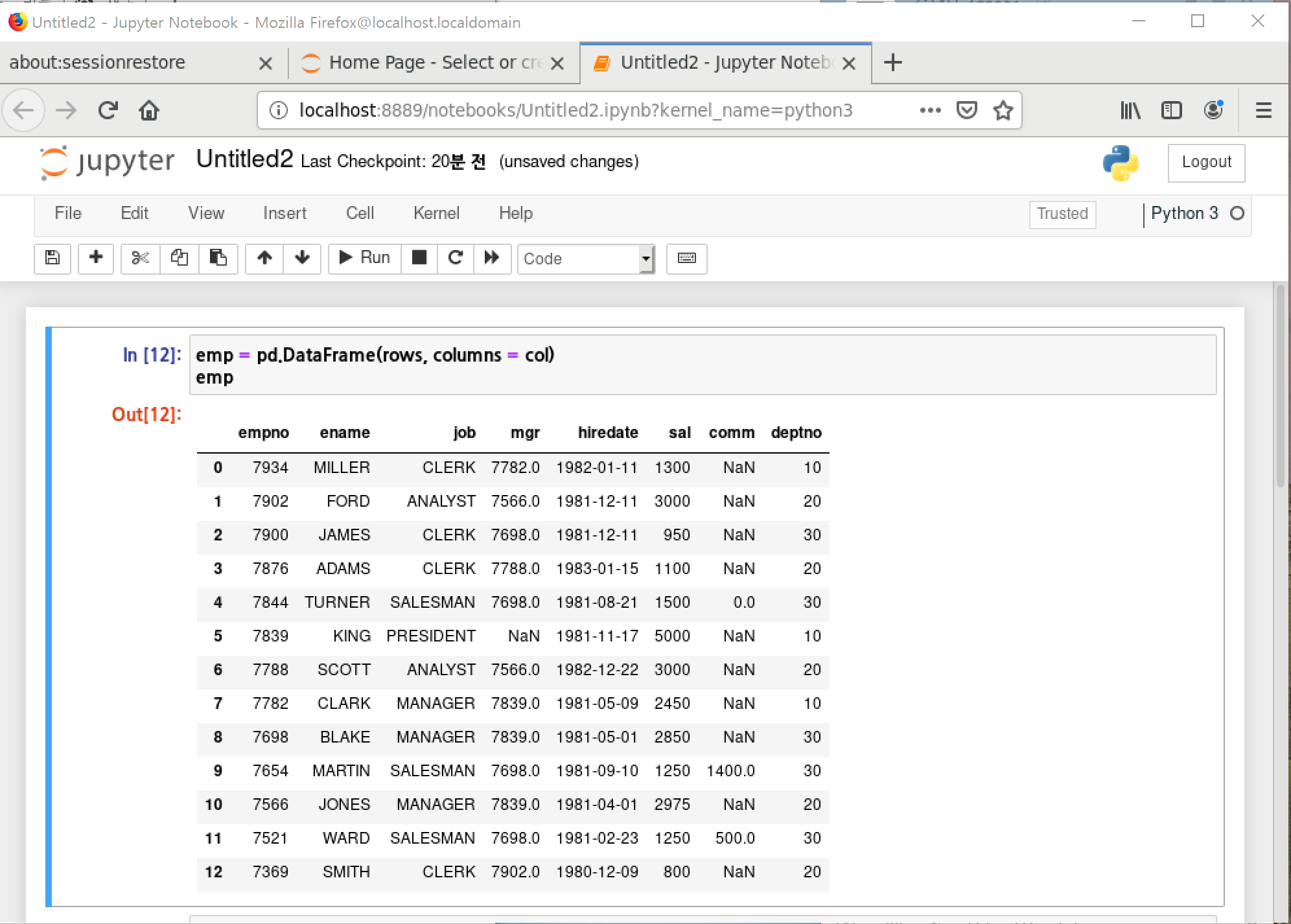Click the notebook title Untitled2 to rename
Image resolution: width=1291 pixels, height=924 pixels.
pos(244,159)
